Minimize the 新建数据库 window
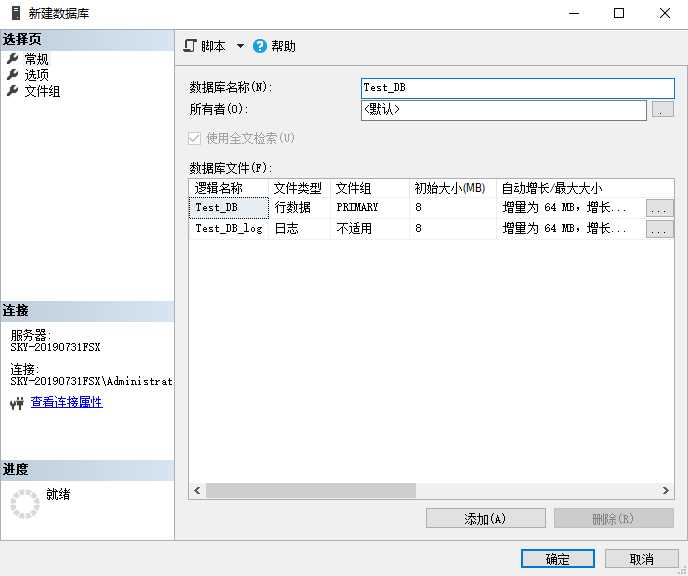688x576 pixels. pyautogui.click(x=574, y=13)
